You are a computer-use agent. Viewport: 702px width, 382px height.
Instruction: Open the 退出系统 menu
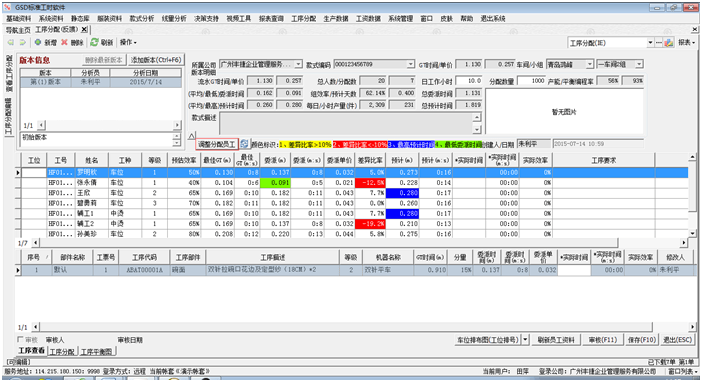493,19
